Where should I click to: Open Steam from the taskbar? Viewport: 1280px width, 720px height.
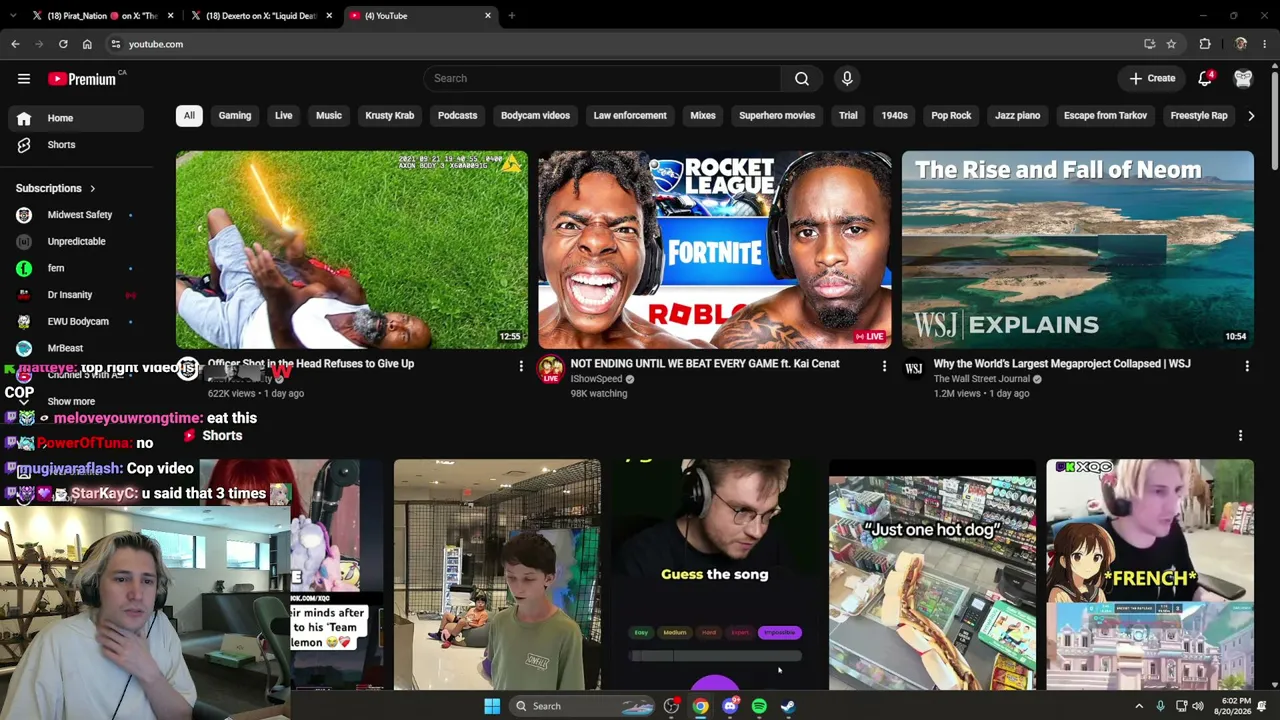pos(788,706)
